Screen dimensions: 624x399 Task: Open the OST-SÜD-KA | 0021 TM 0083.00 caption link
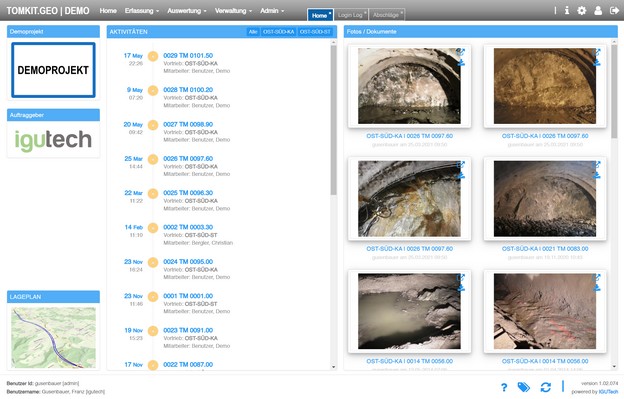click(545, 249)
